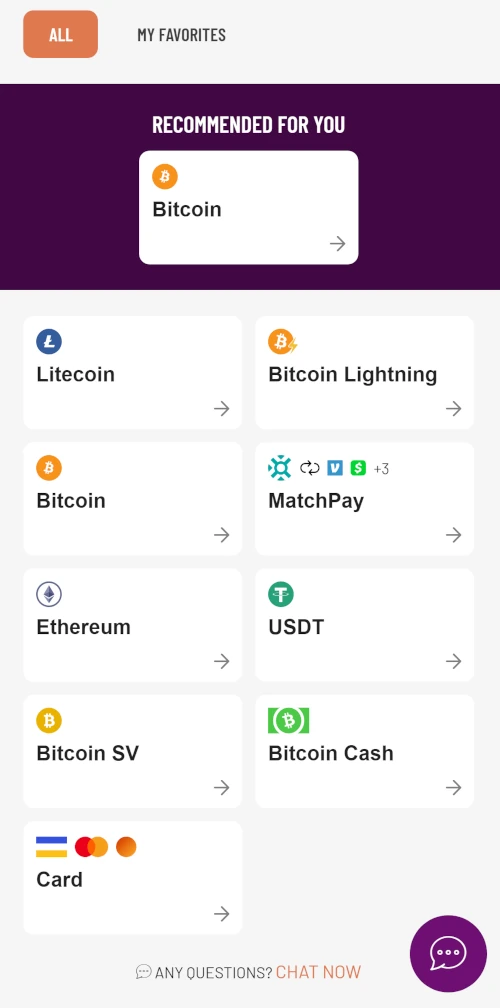
Task: Expand Litecoin option via arrow
Action: point(222,408)
